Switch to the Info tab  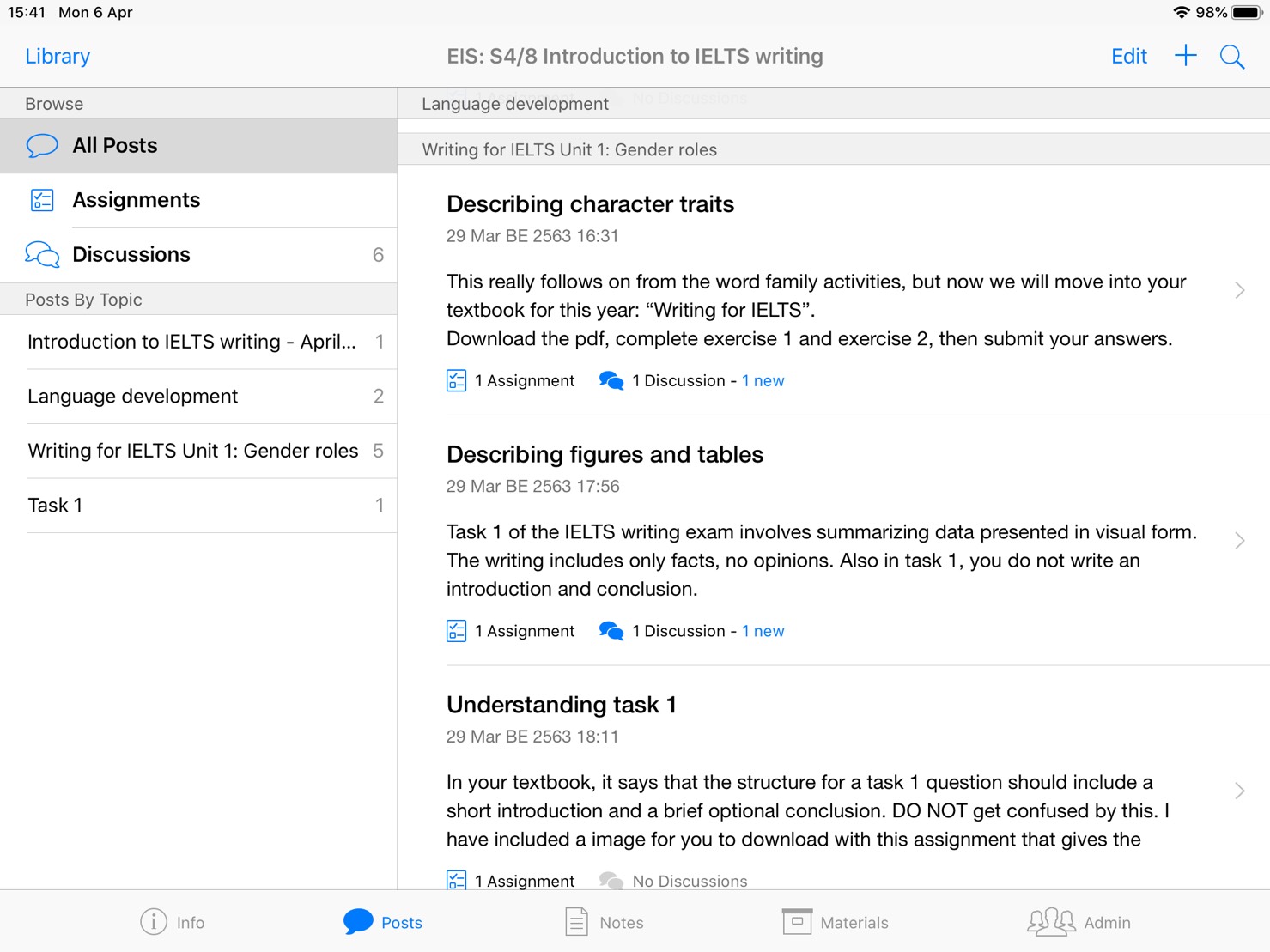173,922
